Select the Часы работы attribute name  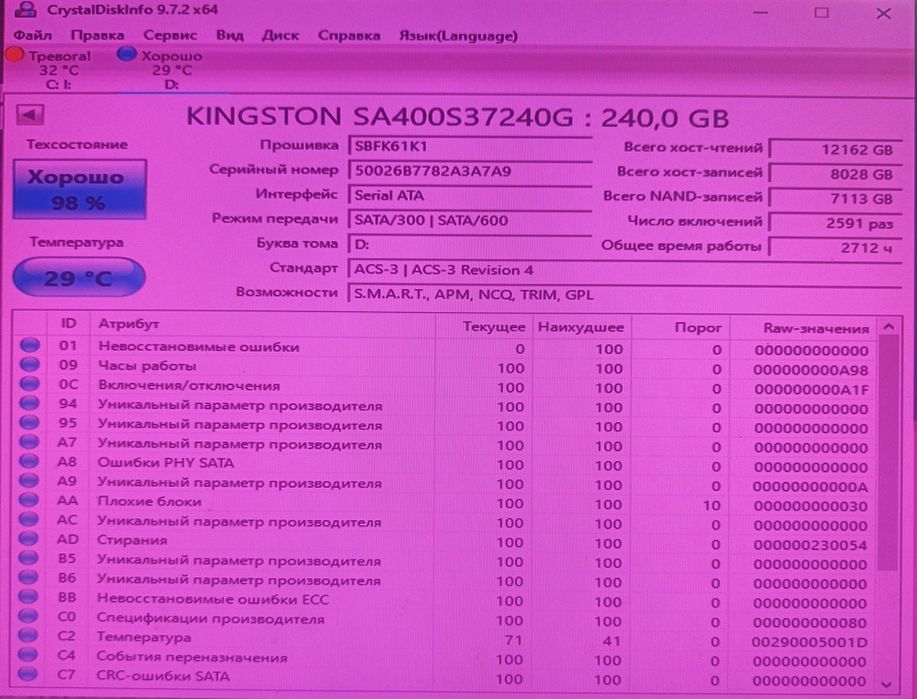pos(147,366)
